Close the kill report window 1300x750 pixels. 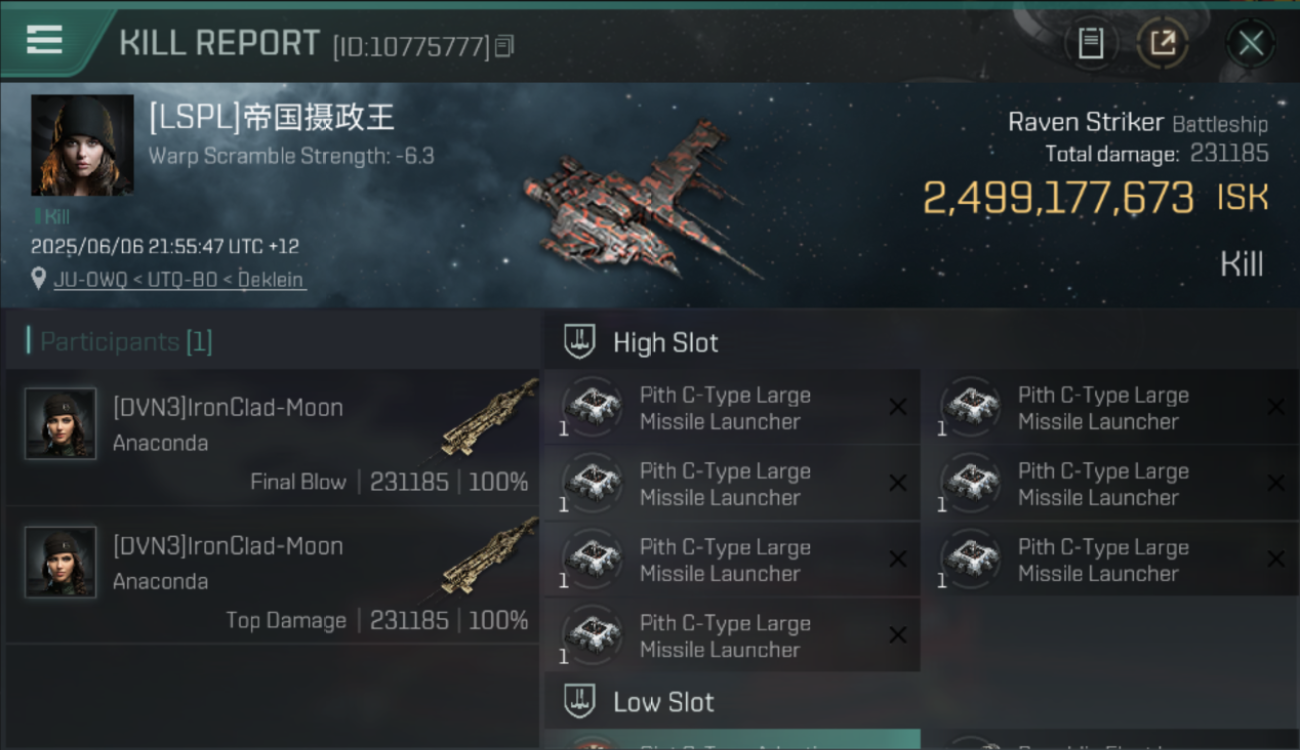coord(1250,43)
